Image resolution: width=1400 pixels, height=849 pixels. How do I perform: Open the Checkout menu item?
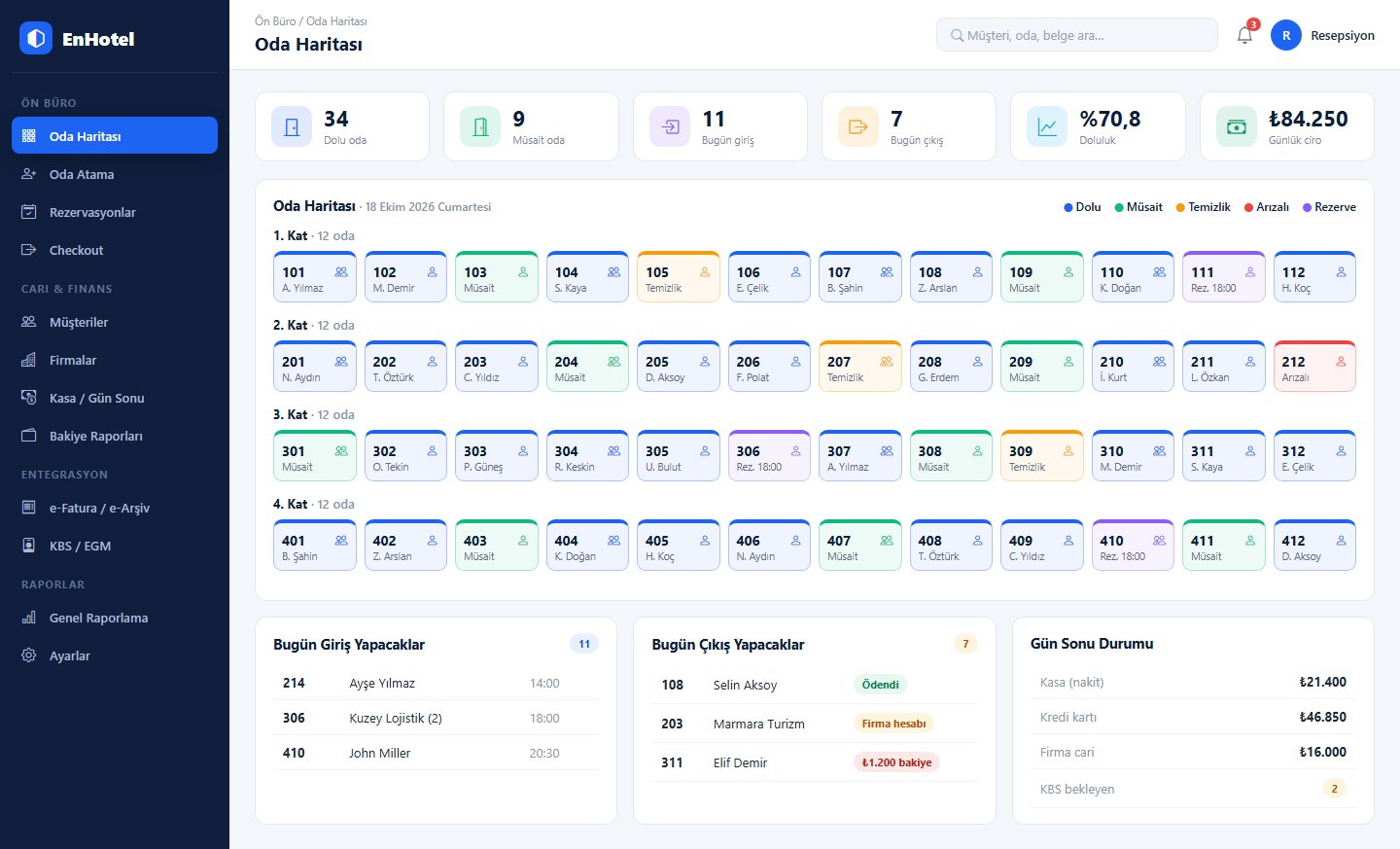click(x=115, y=250)
